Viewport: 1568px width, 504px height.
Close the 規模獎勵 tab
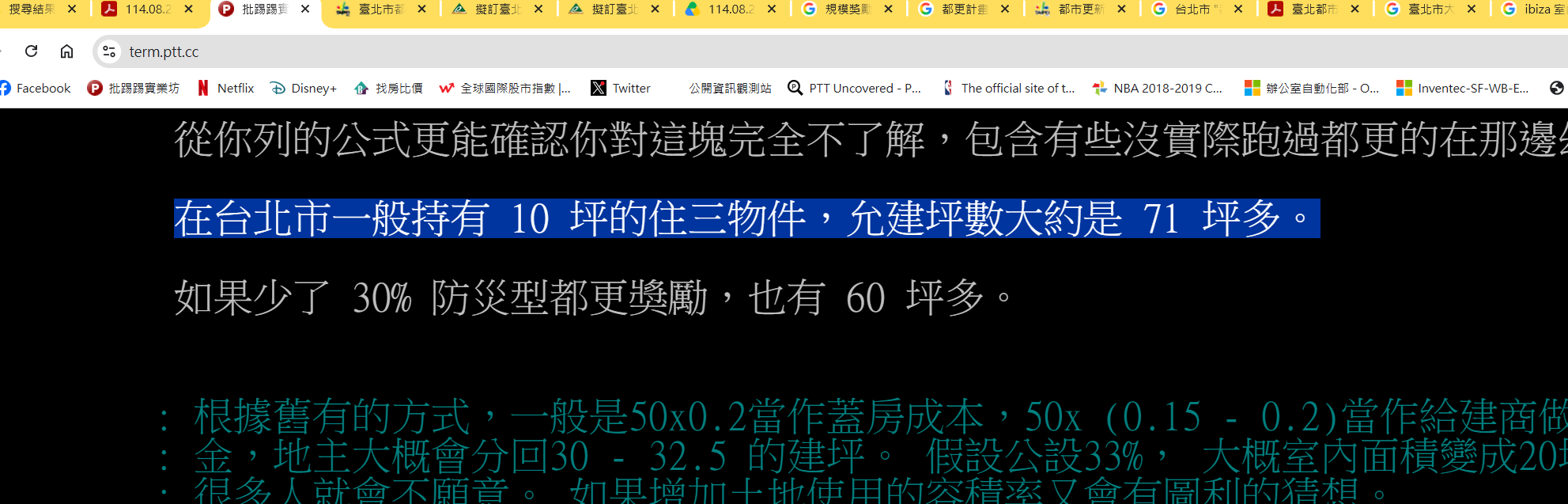pos(888,9)
